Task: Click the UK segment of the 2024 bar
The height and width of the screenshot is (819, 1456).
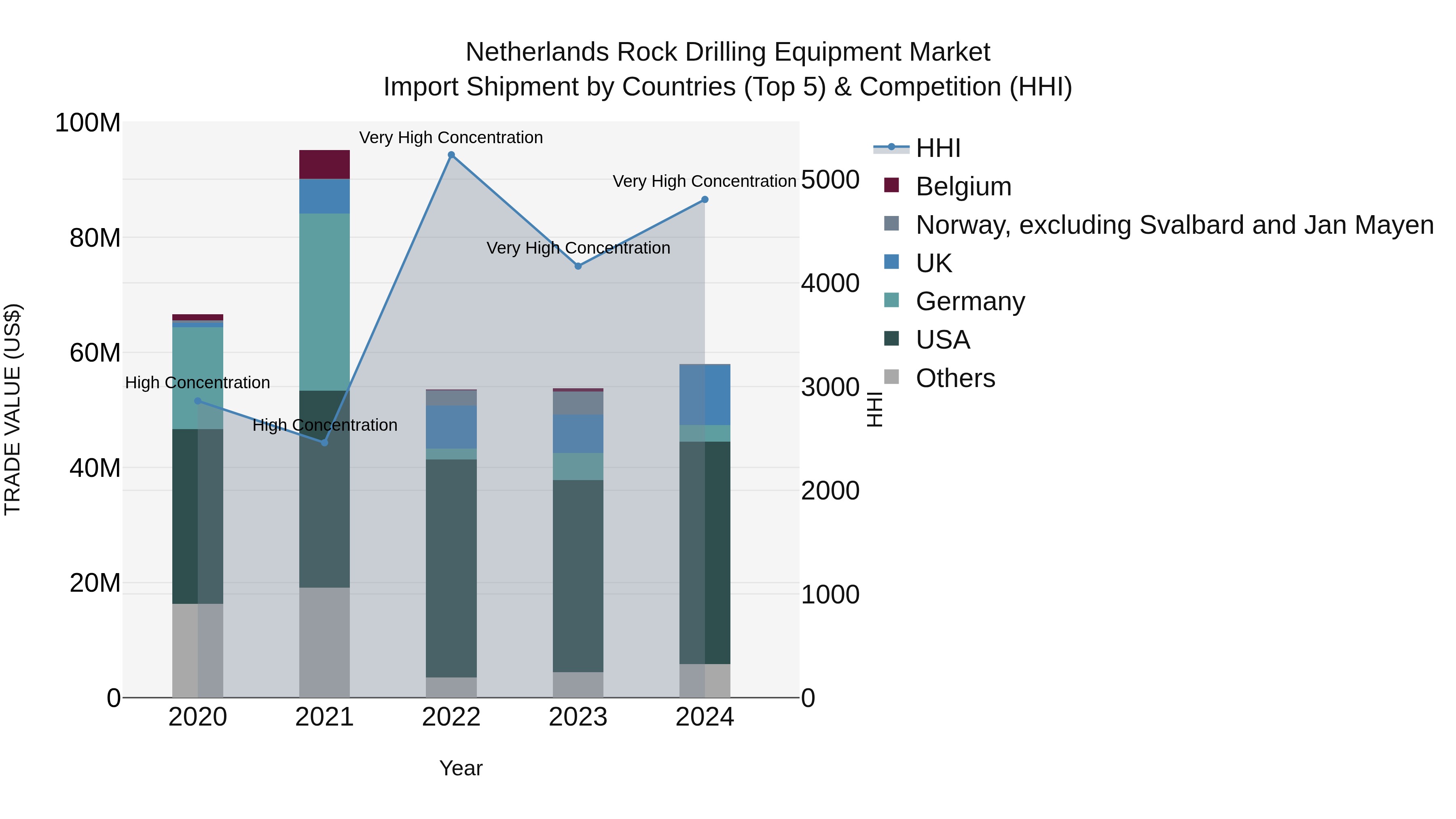Action: point(705,395)
